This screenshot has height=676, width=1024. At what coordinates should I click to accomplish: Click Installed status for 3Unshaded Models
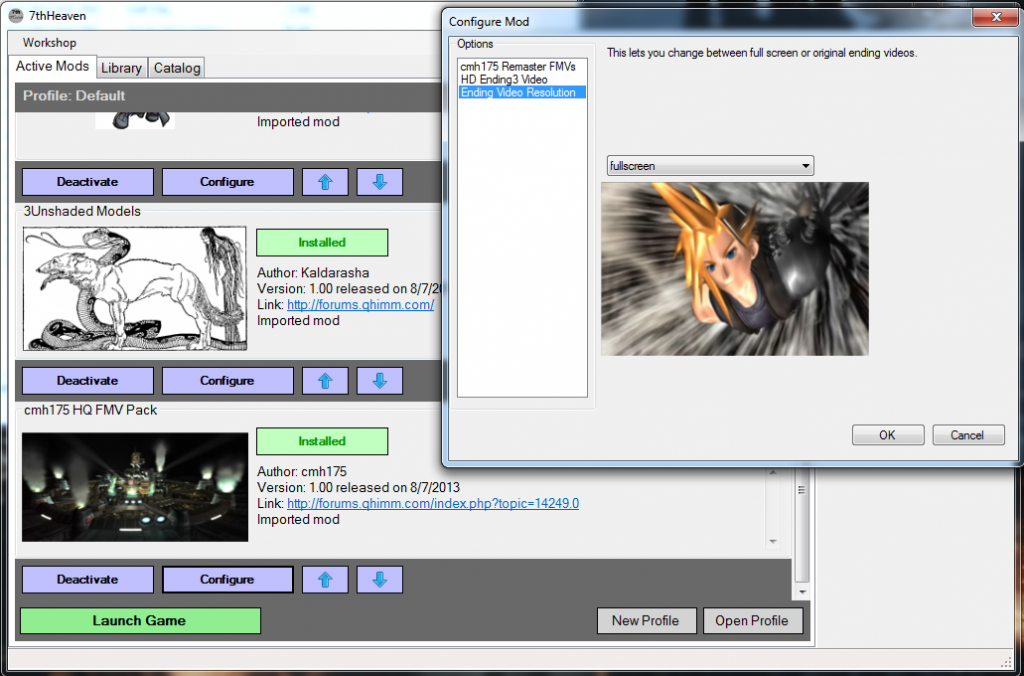pos(322,242)
